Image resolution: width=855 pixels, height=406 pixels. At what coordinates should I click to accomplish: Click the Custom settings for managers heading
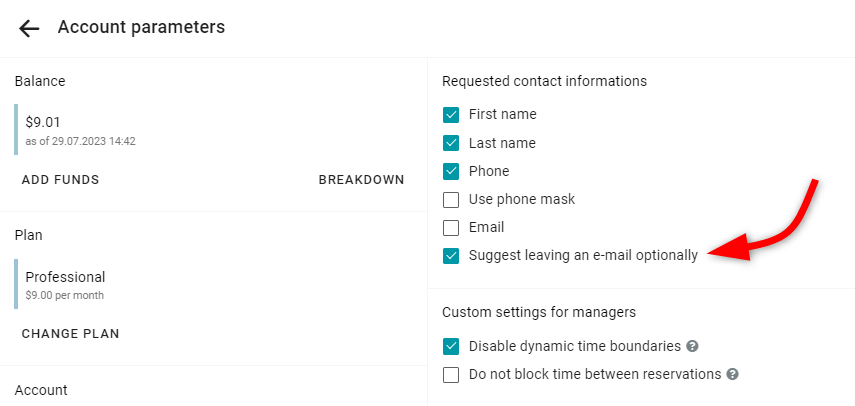(x=539, y=312)
